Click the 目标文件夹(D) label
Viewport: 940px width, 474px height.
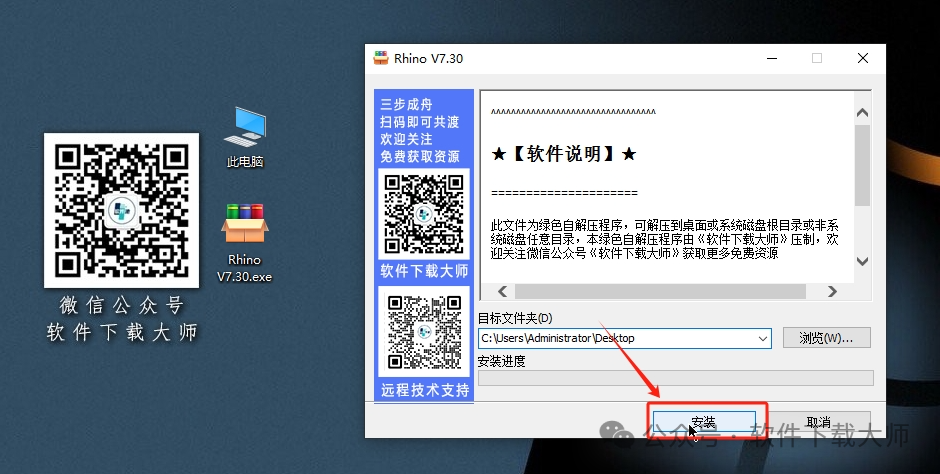[x=515, y=318]
